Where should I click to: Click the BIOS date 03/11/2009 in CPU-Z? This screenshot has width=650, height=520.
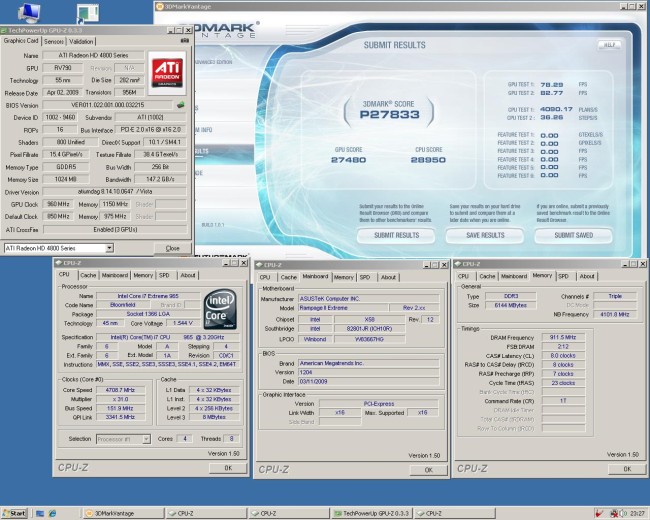click(369, 381)
